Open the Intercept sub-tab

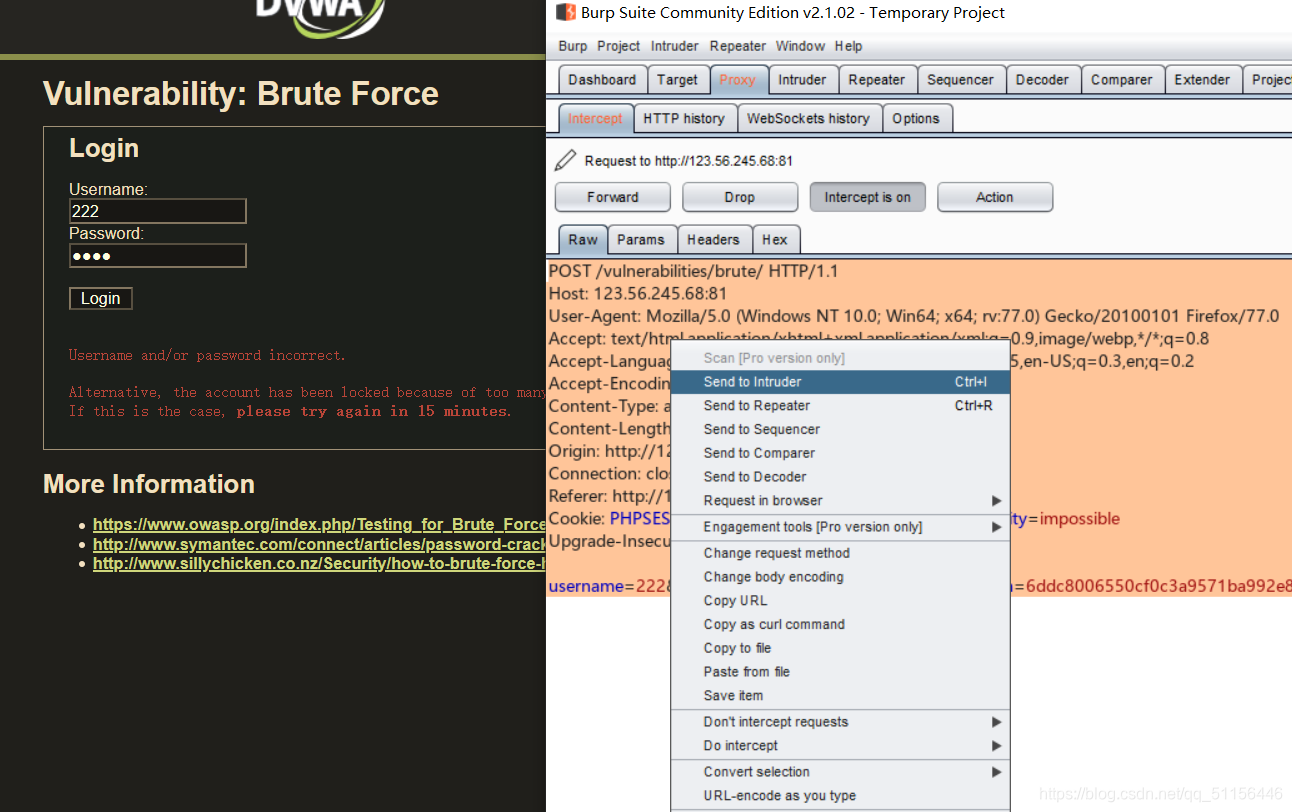click(x=595, y=118)
